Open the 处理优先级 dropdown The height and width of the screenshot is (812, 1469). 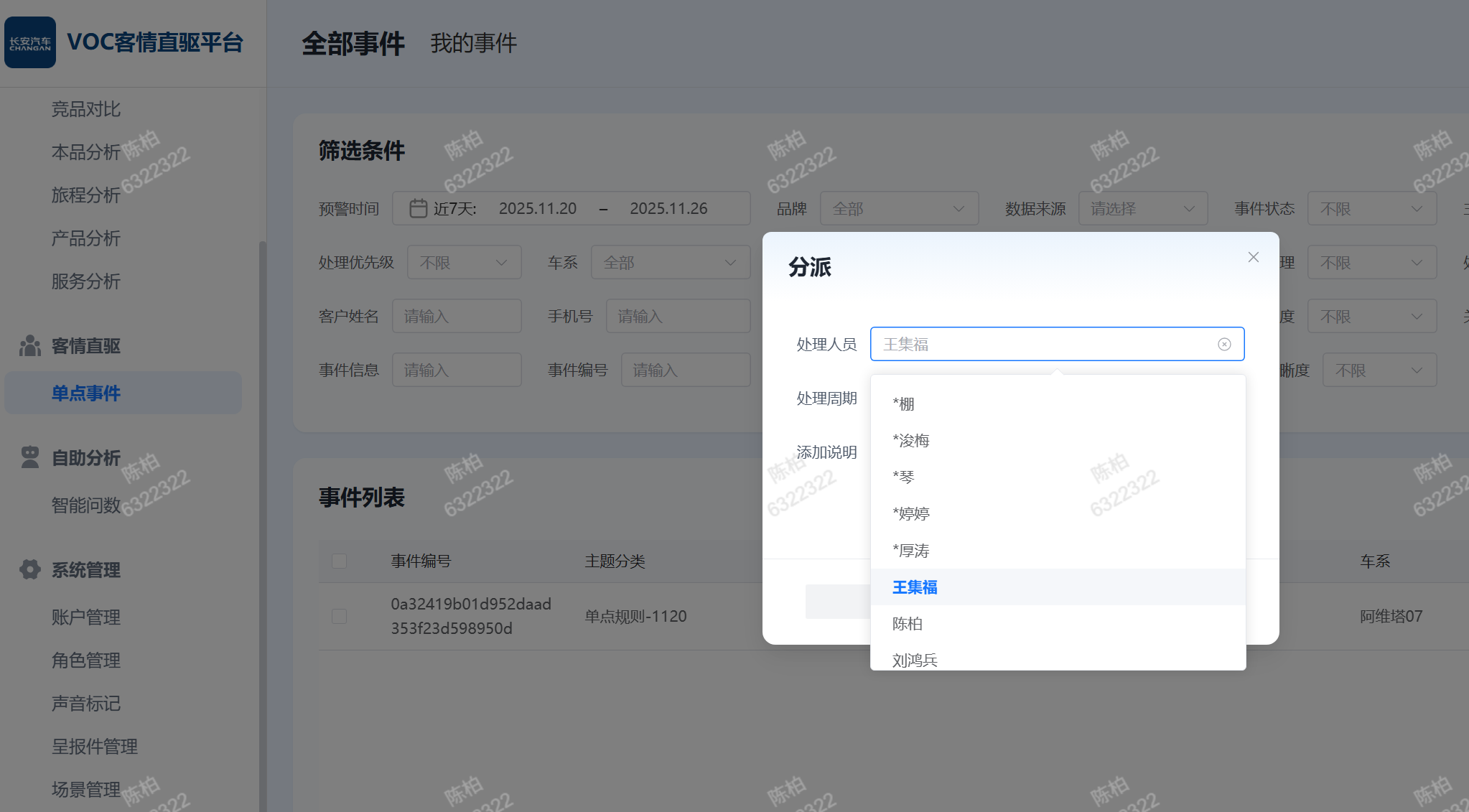coord(464,262)
